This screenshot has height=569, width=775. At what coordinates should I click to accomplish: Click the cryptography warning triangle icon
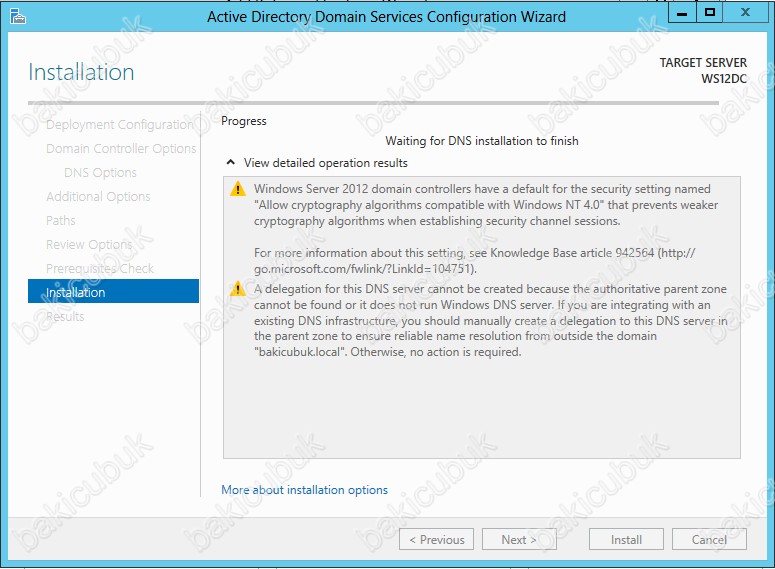tap(238, 189)
